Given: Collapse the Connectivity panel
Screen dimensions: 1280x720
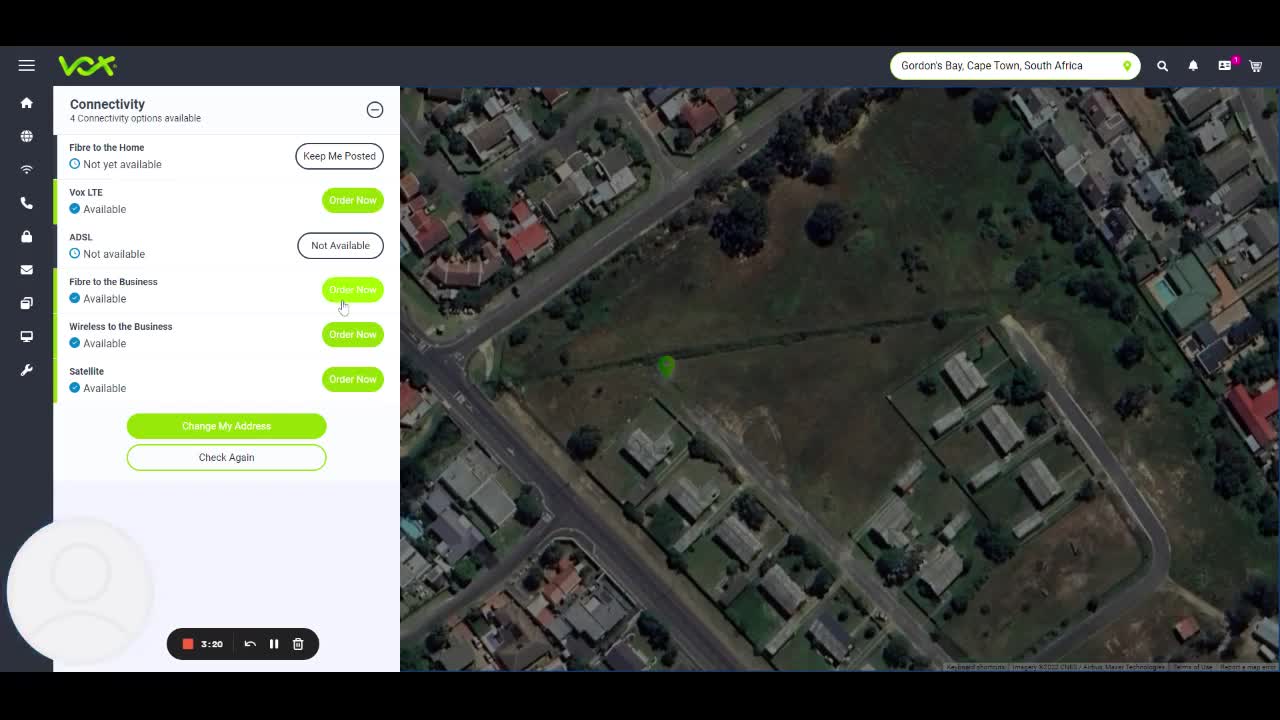Looking at the screenshot, I should [x=375, y=110].
